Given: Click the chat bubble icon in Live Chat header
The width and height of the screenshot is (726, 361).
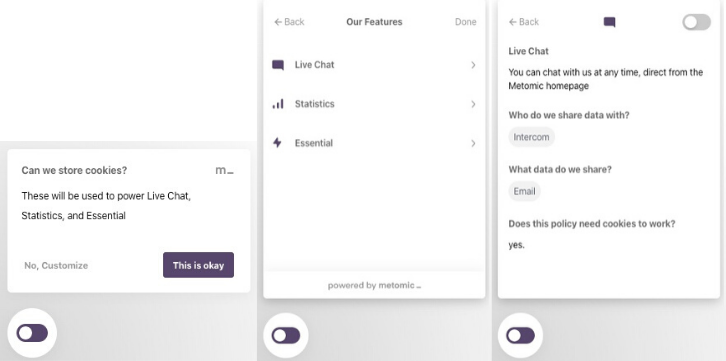Looking at the screenshot, I should [610, 22].
